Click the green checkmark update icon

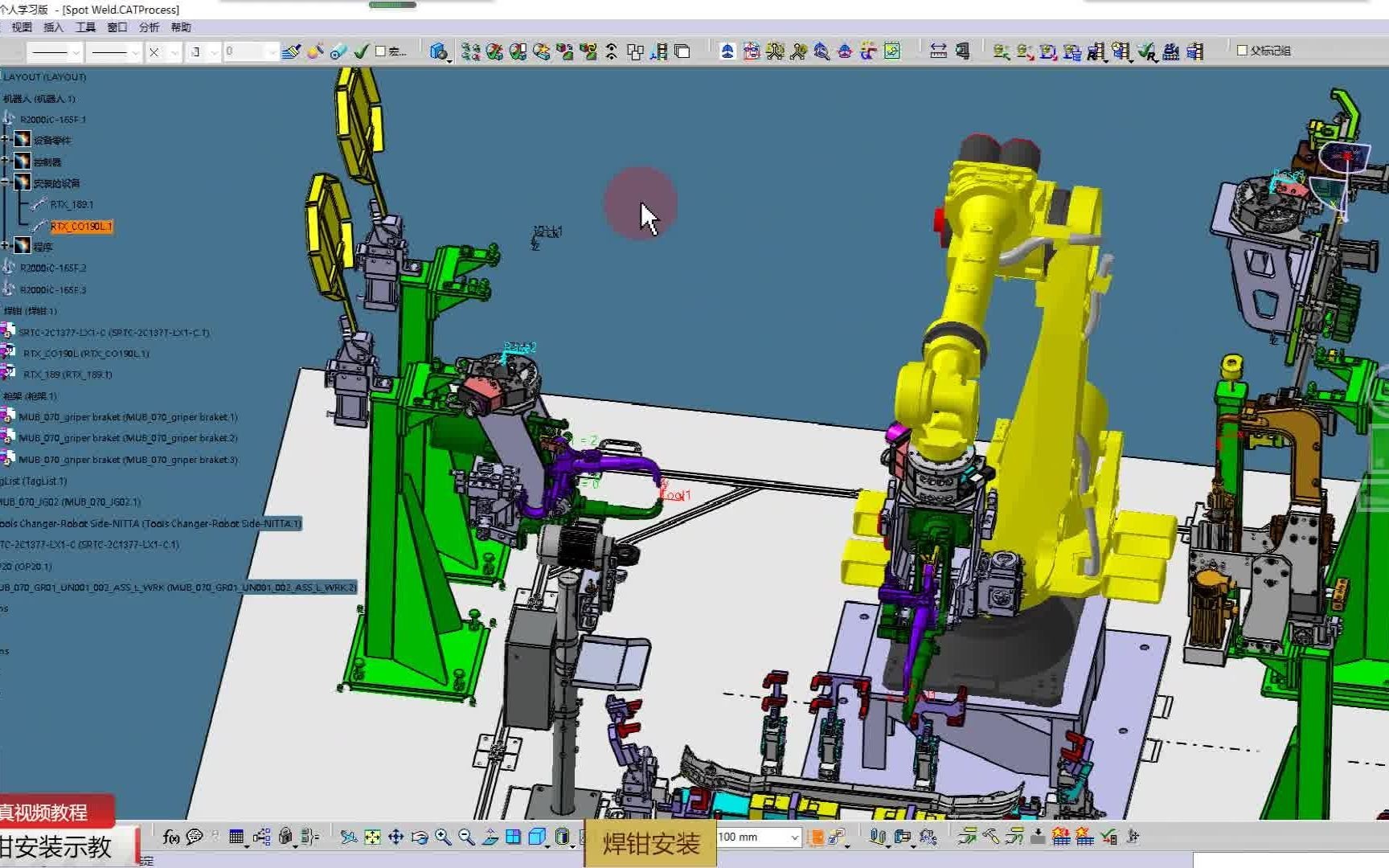coord(361,51)
